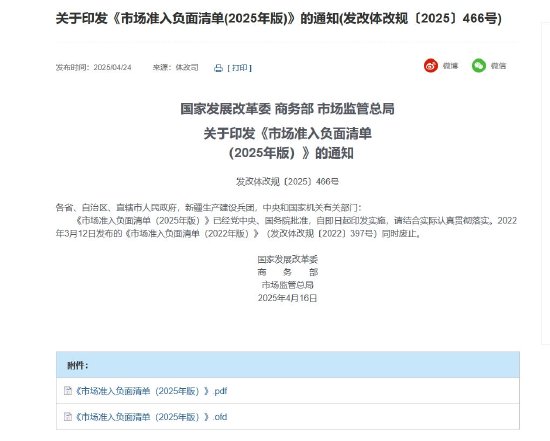Click the 微信 text label
The height and width of the screenshot is (441, 550).
498,66
